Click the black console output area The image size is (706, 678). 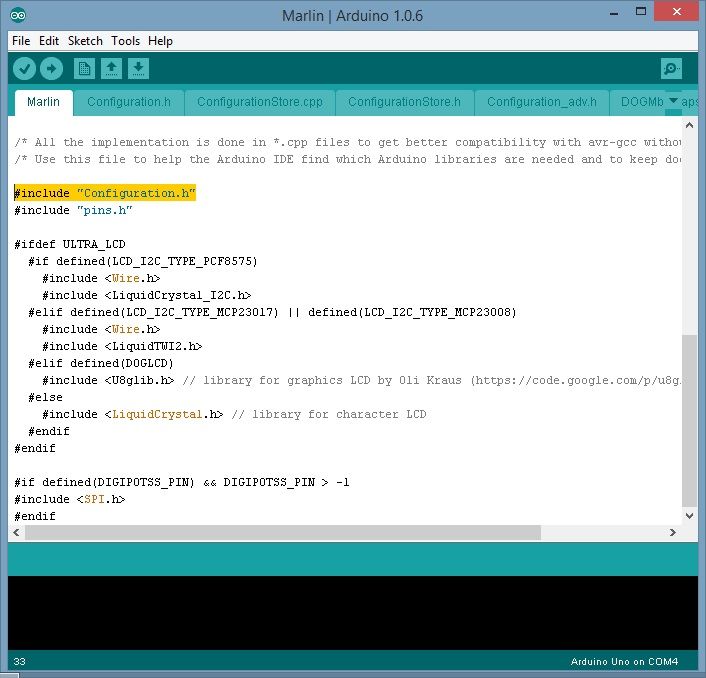pos(353,613)
